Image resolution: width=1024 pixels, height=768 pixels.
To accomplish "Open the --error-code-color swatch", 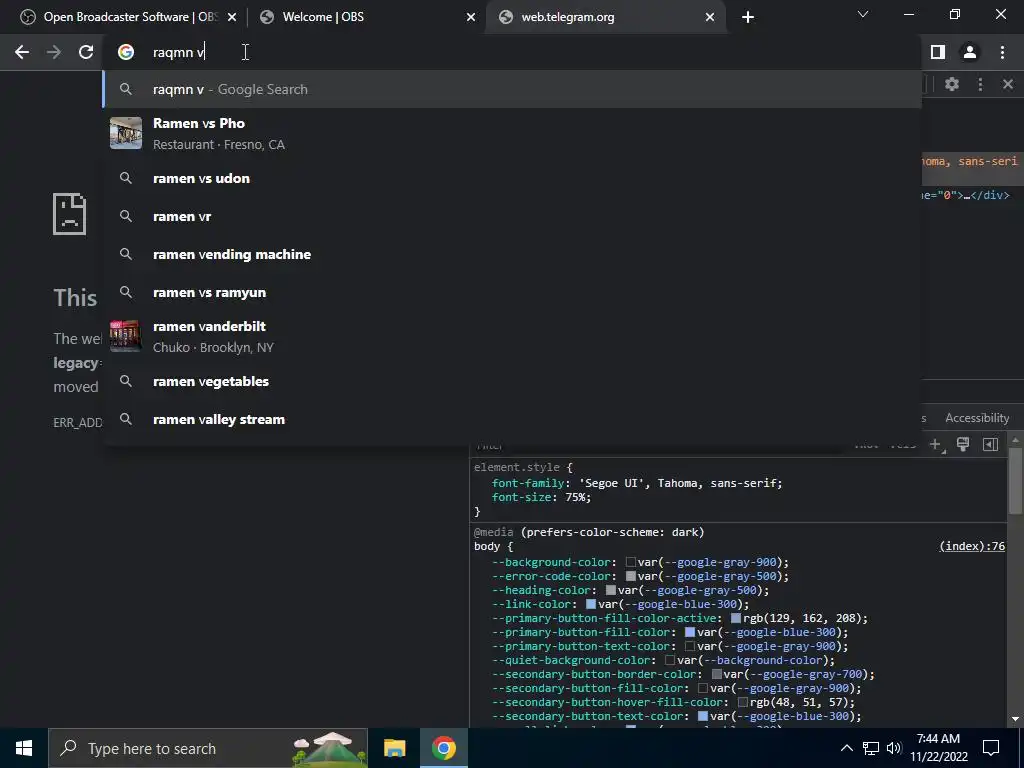I will (x=631, y=577).
